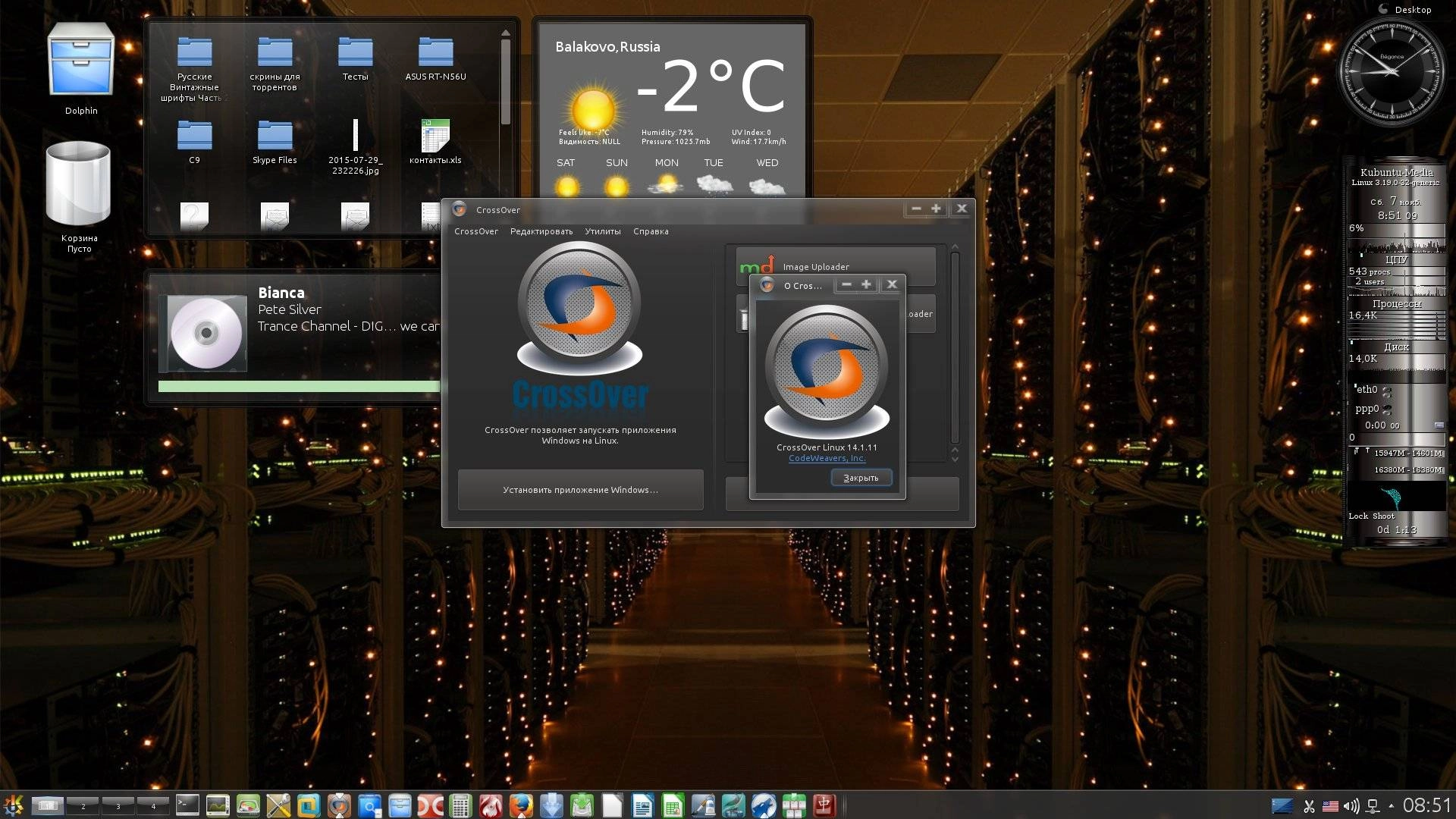The width and height of the screenshot is (1456, 819).
Task: Open the CrossOver menu in menu bar
Action: 476,231
